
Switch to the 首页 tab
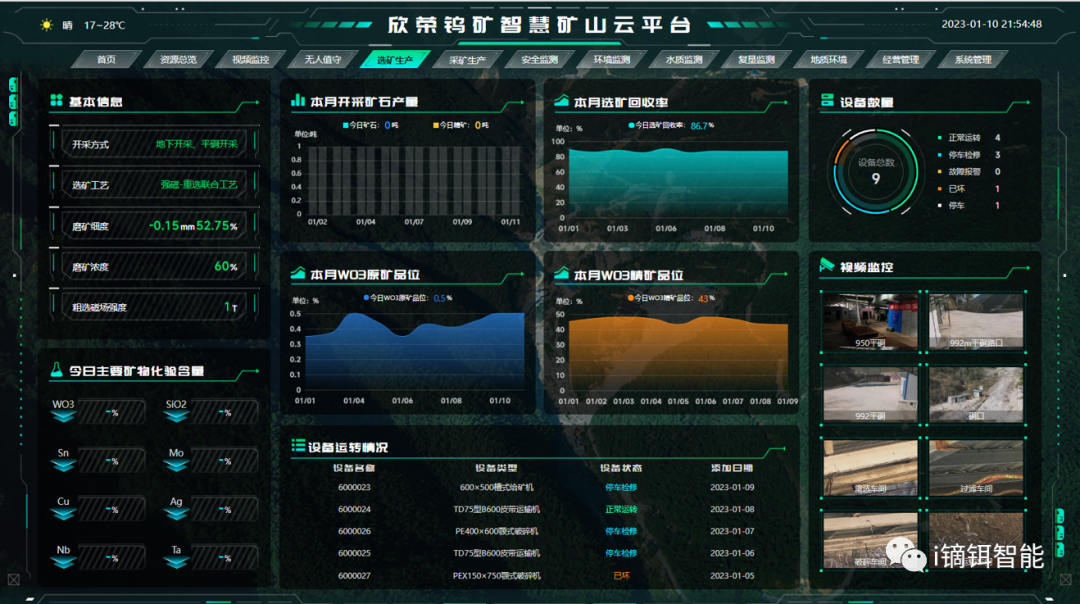(x=106, y=60)
